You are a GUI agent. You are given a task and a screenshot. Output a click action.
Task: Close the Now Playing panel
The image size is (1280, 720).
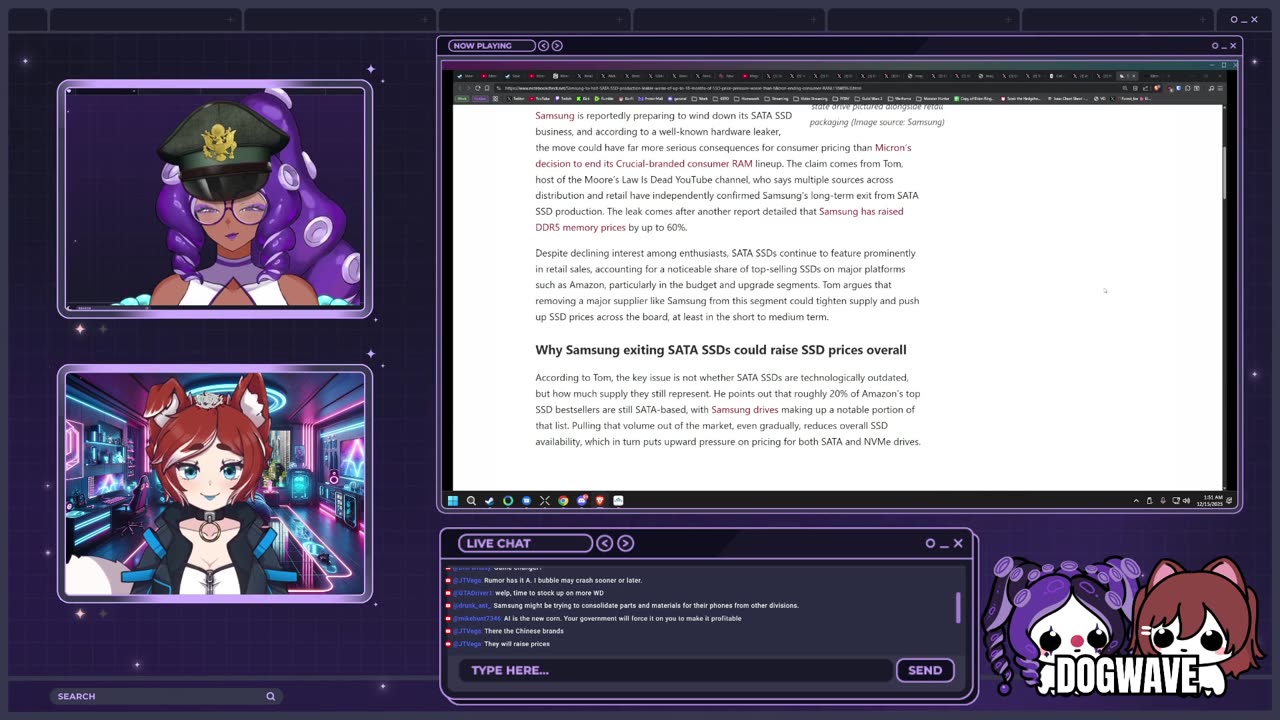tap(1233, 45)
